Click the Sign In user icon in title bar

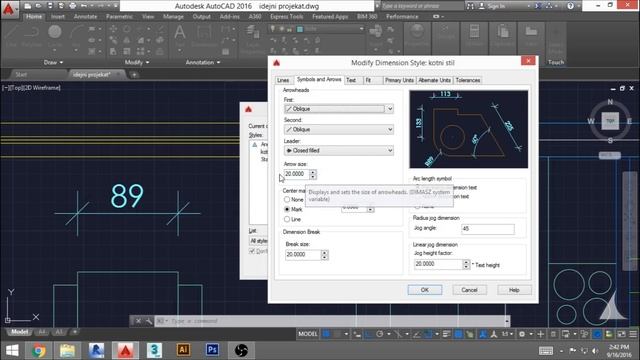tap(482, 6)
